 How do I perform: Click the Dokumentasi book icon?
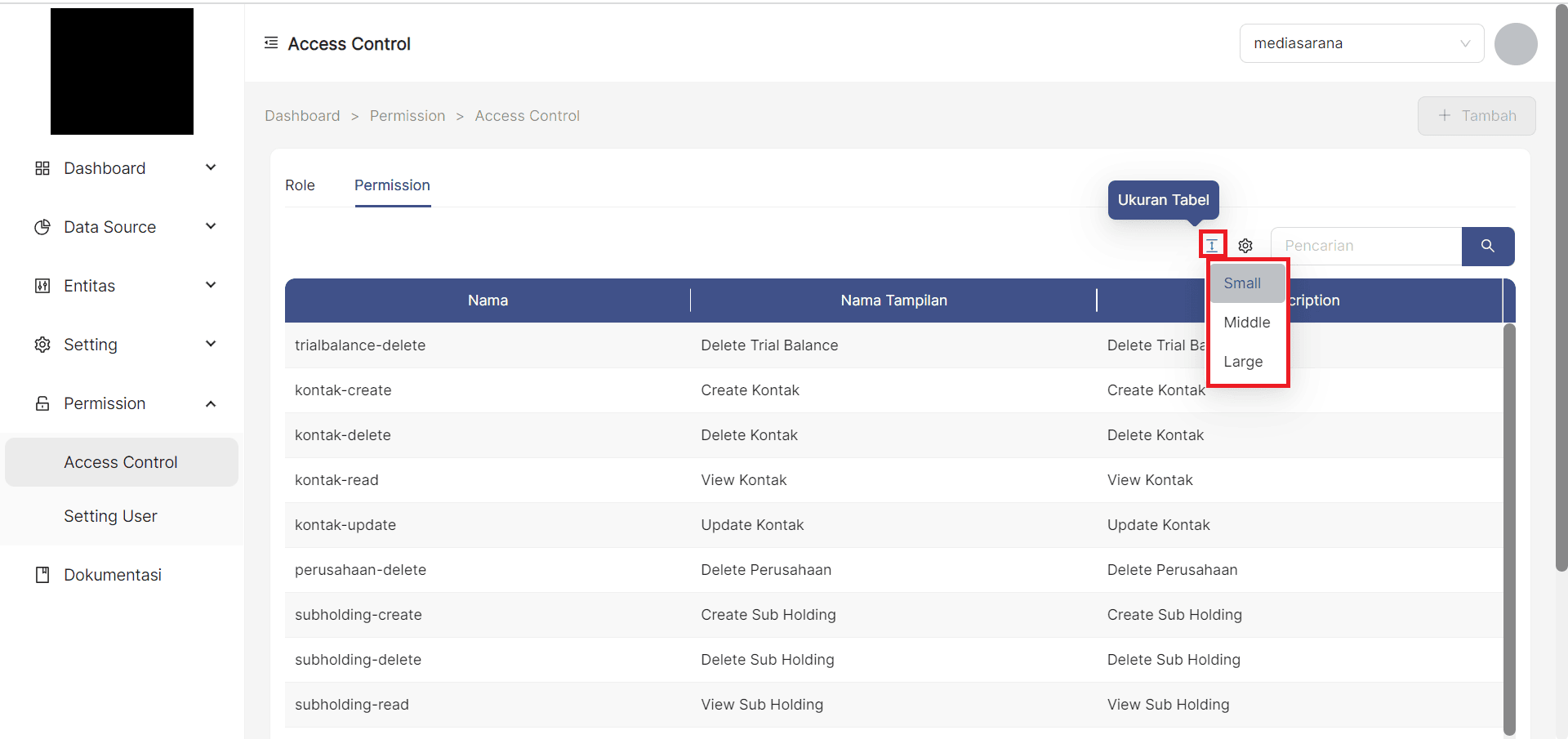42,575
